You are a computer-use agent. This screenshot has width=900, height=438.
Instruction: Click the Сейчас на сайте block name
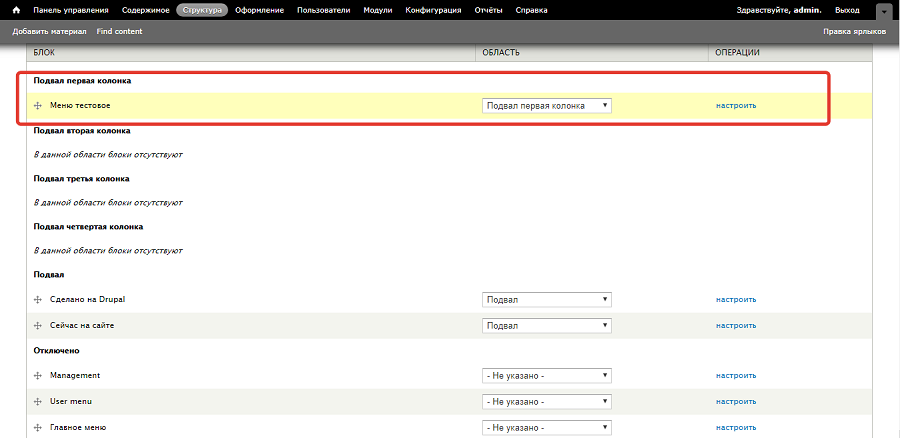[x=82, y=325]
